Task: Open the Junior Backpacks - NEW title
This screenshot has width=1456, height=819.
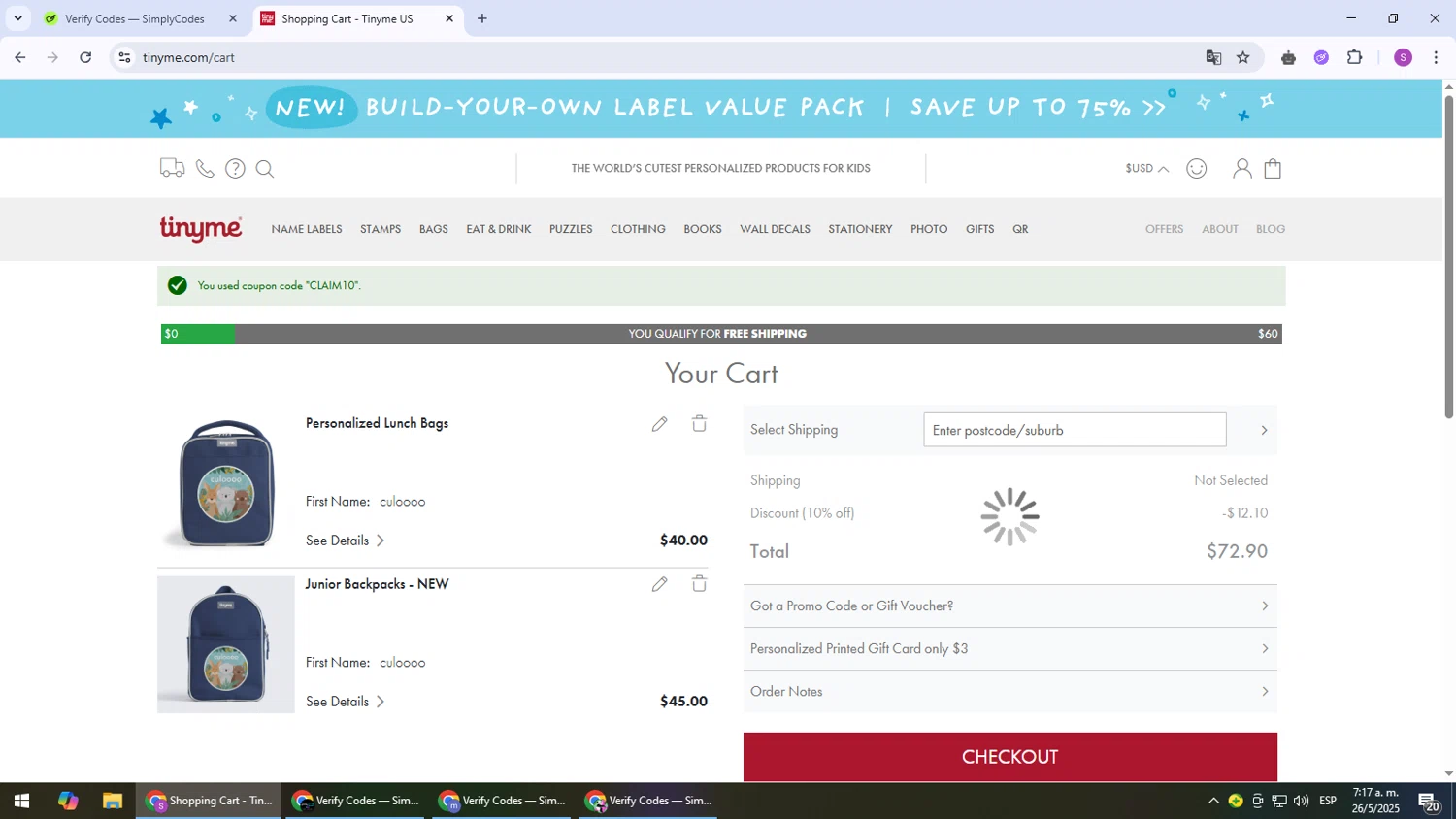Action: (377, 584)
